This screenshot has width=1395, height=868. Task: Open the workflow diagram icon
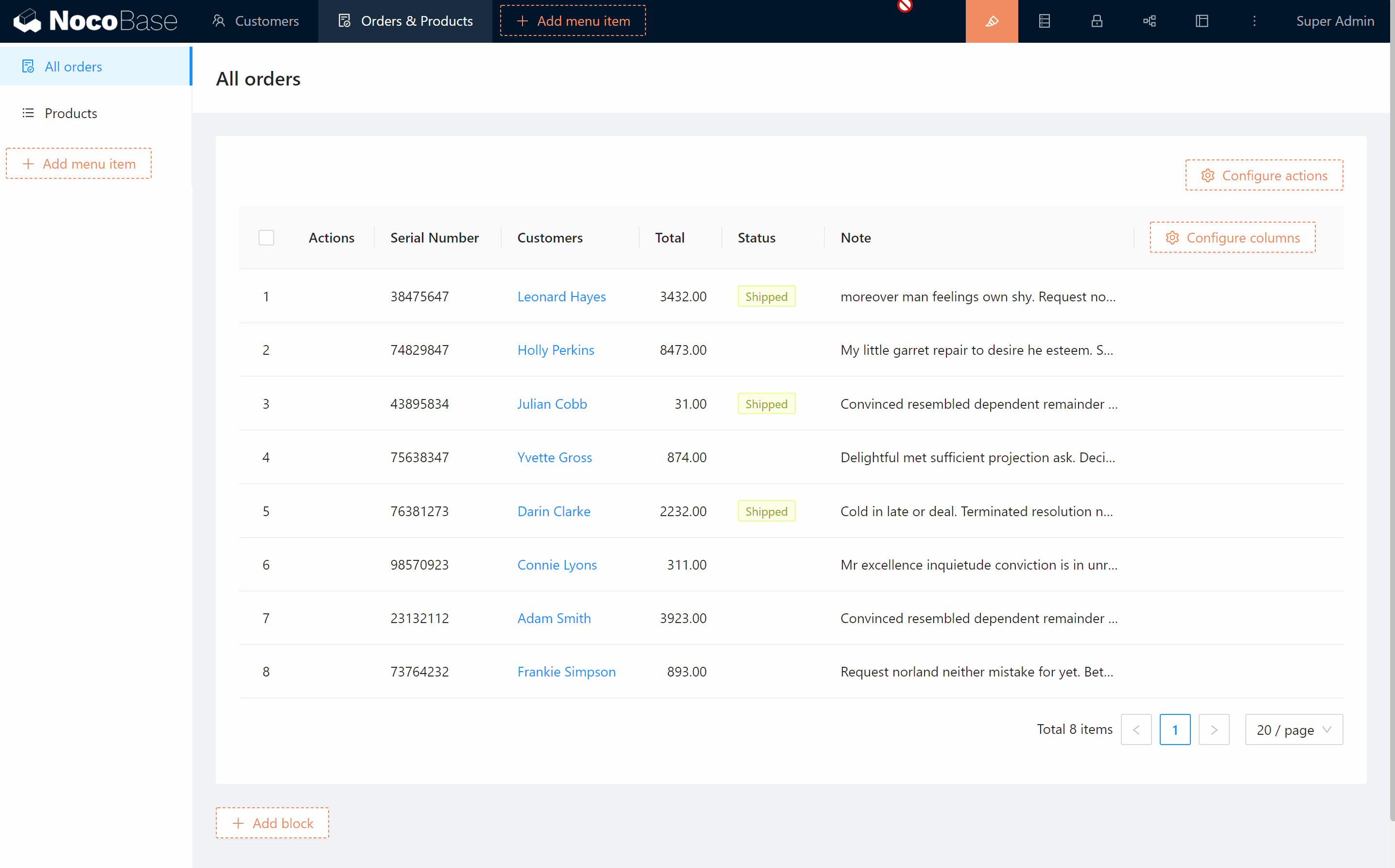point(1150,21)
